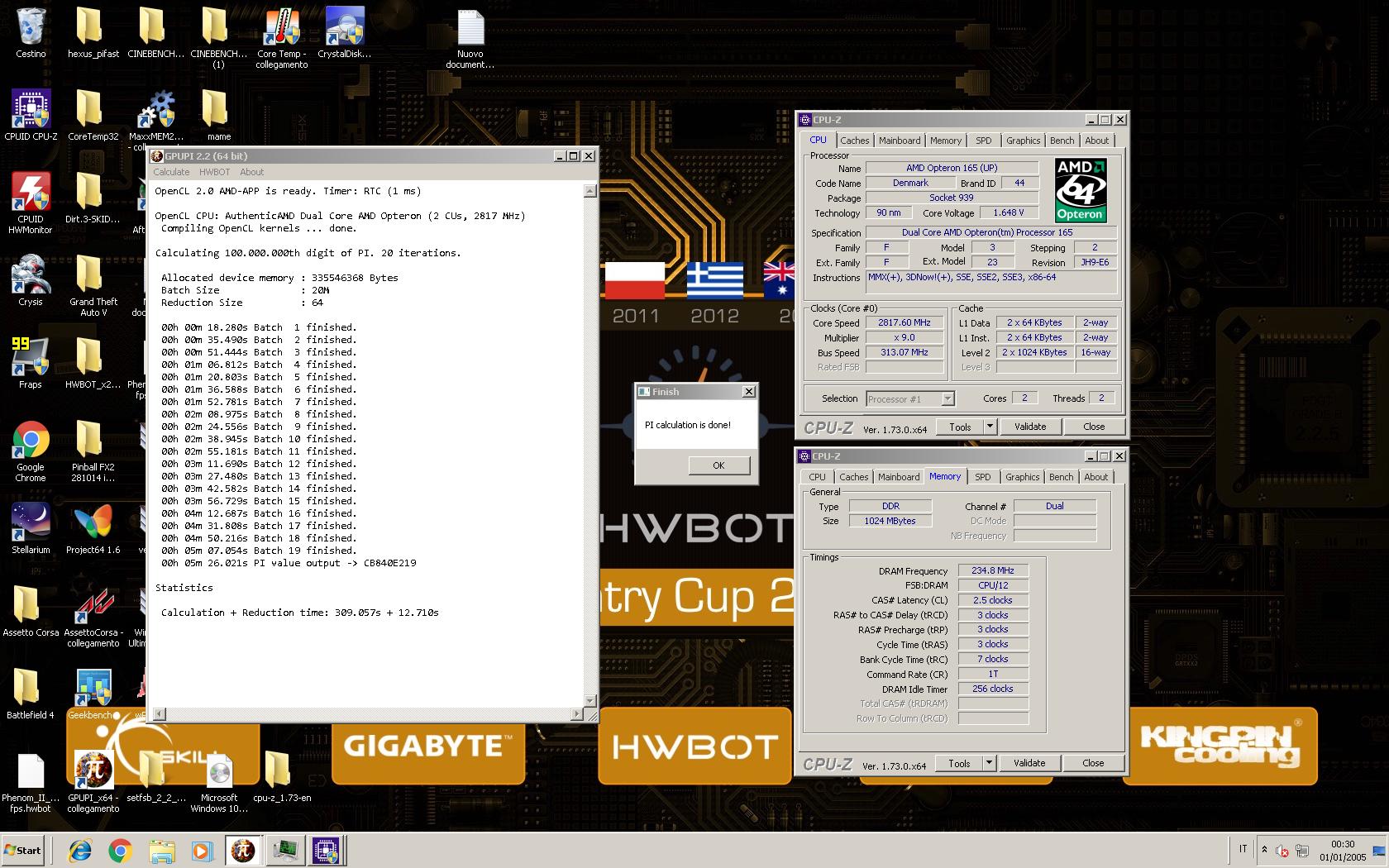Image resolution: width=1389 pixels, height=868 pixels.
Task: Open the About tab in lower CPU-Z
Action: click(1095, 477)
